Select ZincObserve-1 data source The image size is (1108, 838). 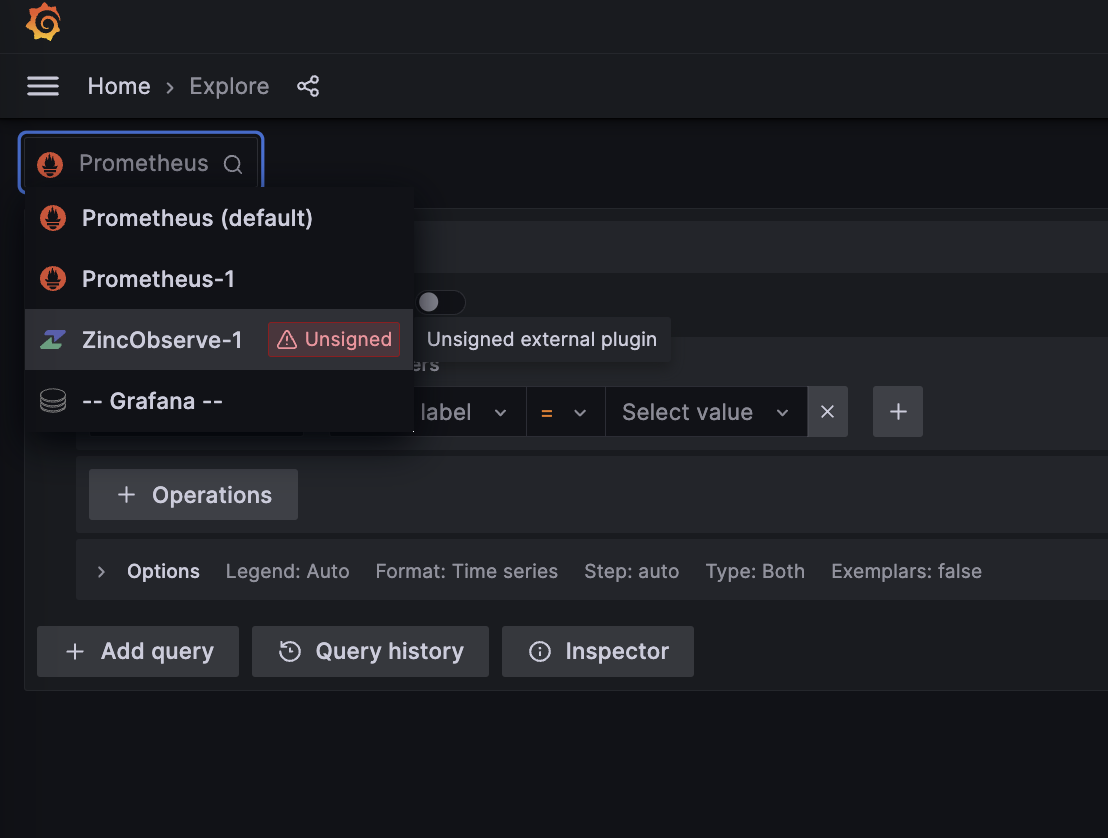(162, 340)
